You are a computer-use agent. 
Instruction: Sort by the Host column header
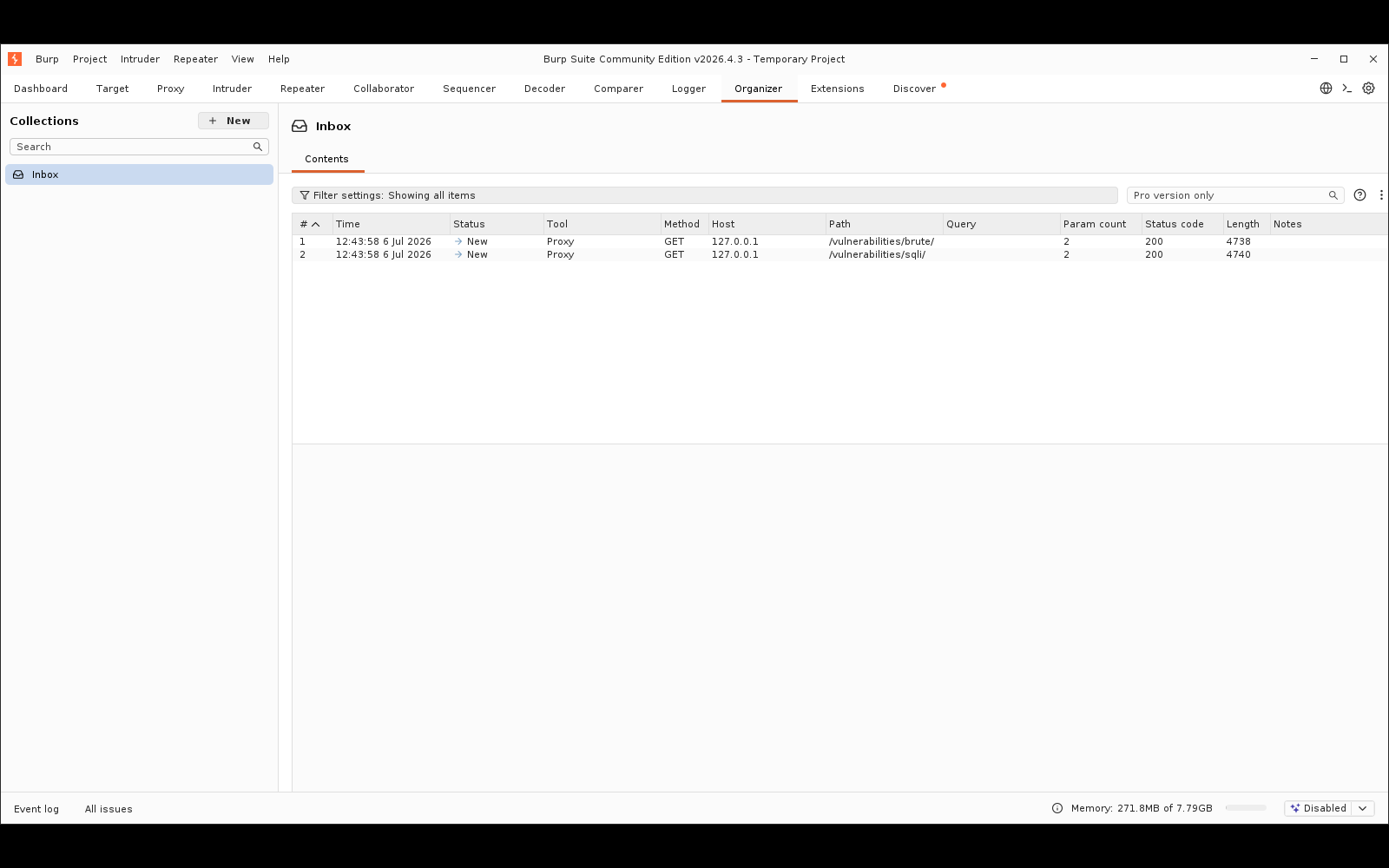[x=767, y=224]
